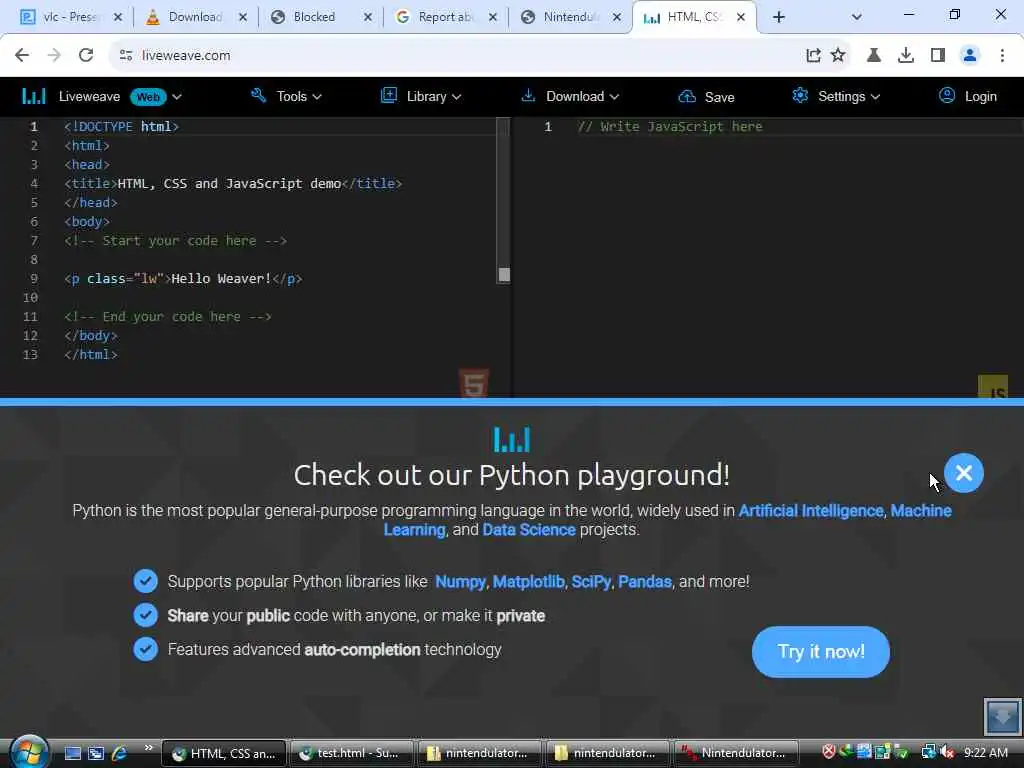
Task: Click the Save button
Action: [x=719, y=97]
